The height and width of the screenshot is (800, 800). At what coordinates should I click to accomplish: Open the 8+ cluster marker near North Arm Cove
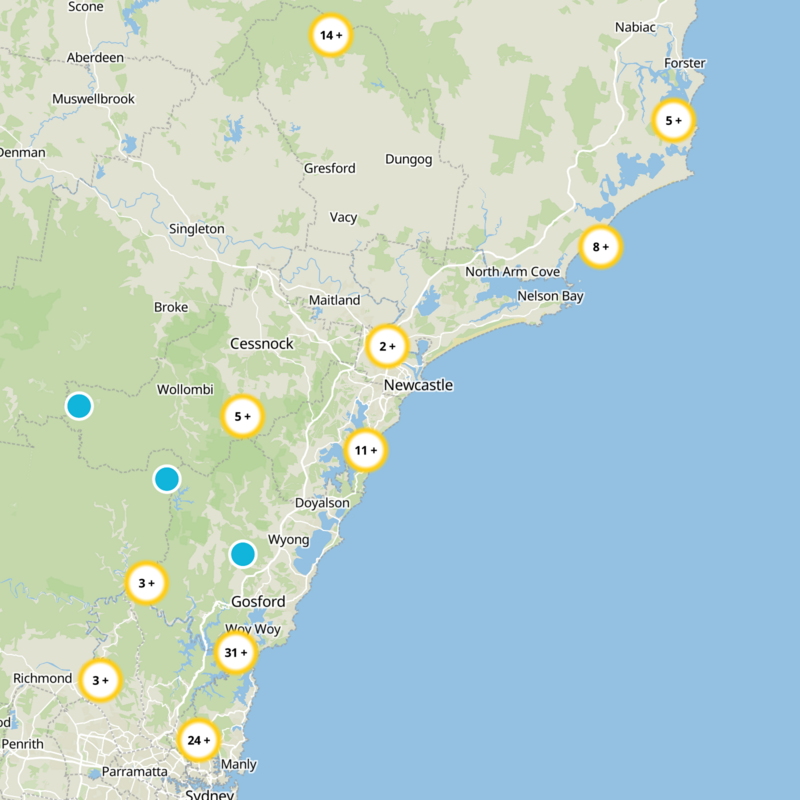(601, 247)
